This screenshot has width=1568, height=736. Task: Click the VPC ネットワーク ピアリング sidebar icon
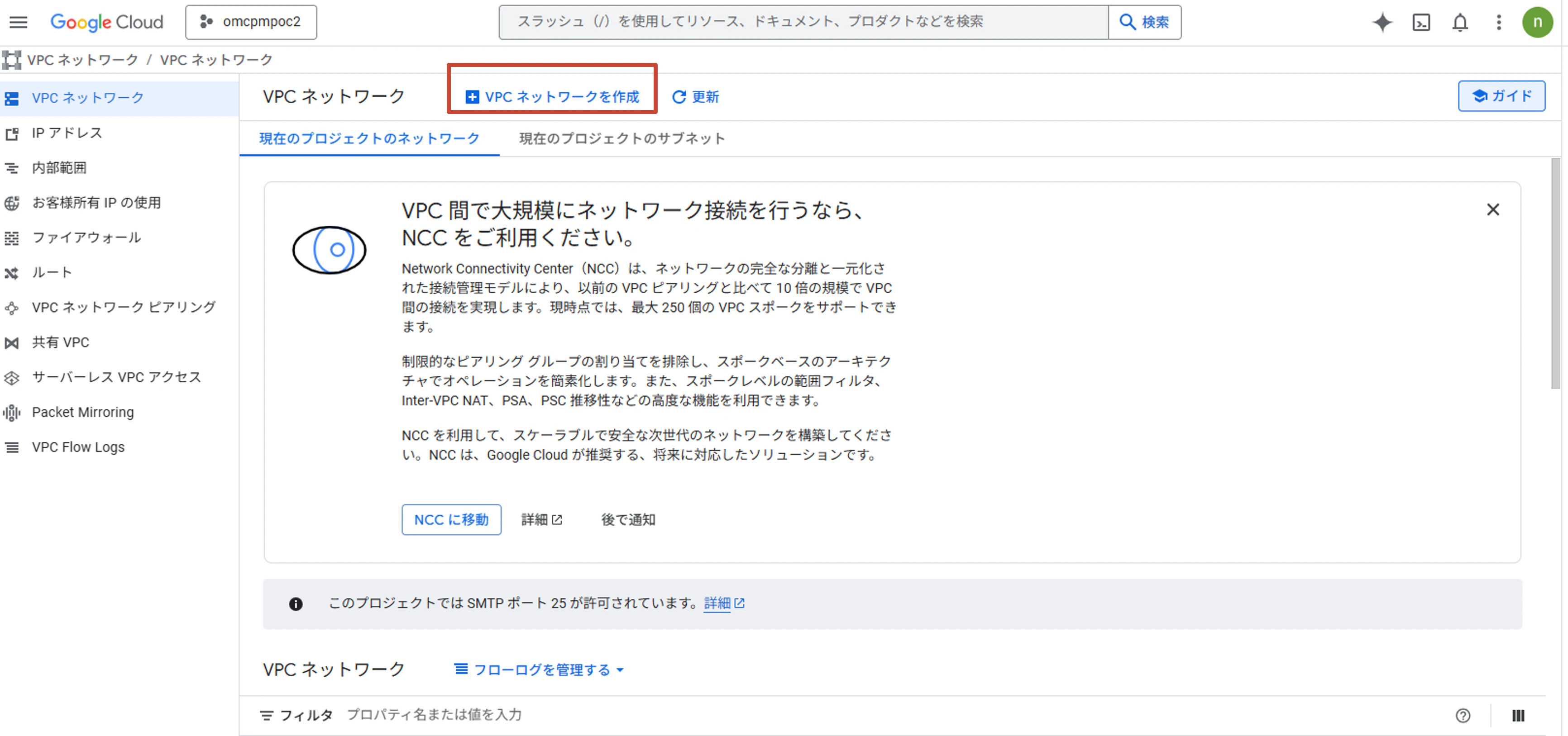click(12, 308)
